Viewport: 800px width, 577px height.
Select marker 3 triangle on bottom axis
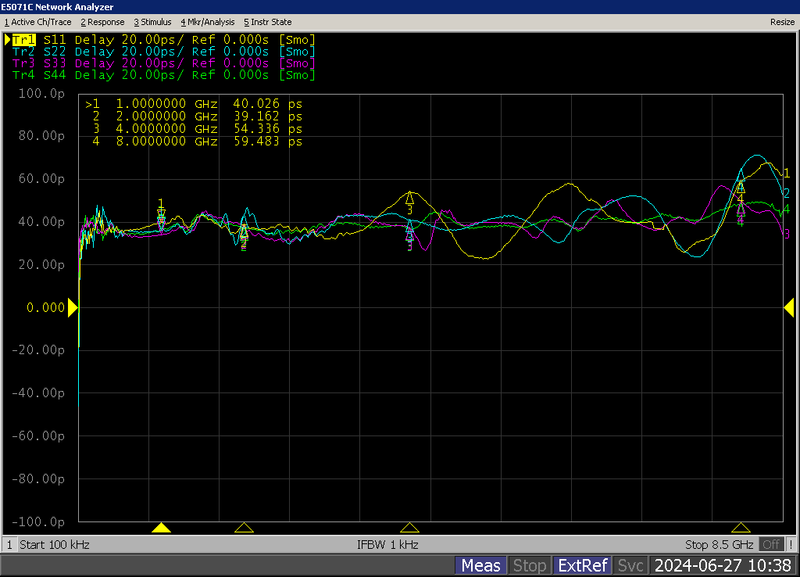click(x=409, y=528)
